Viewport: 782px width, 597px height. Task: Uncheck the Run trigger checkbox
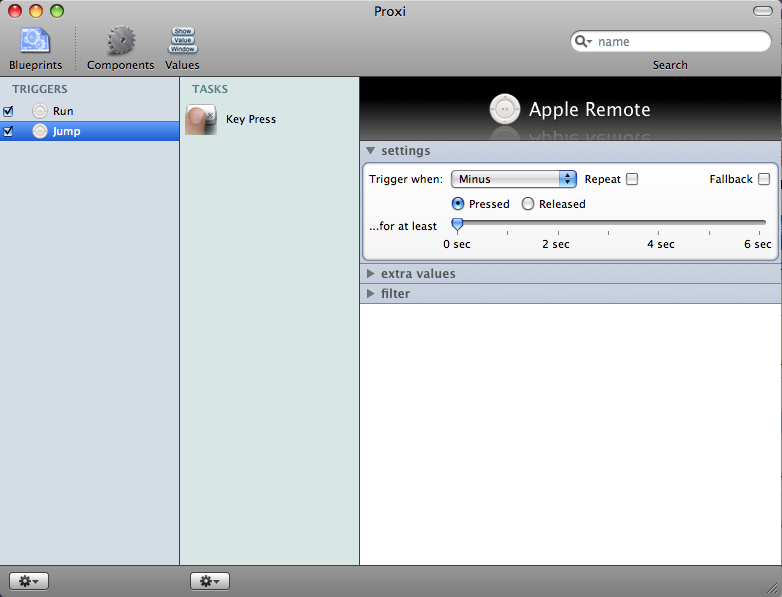tap(8, 111)
